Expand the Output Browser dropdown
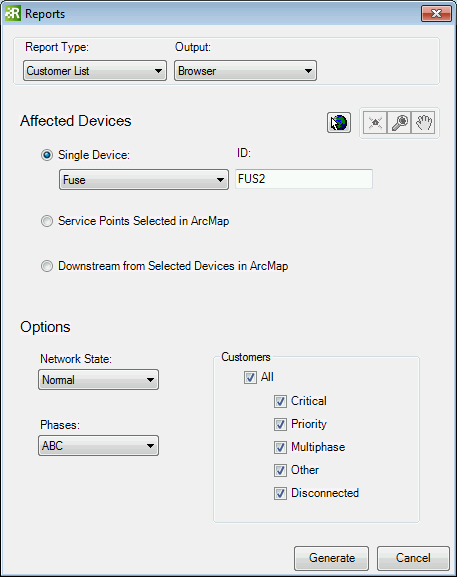 [x=245, y=71]
